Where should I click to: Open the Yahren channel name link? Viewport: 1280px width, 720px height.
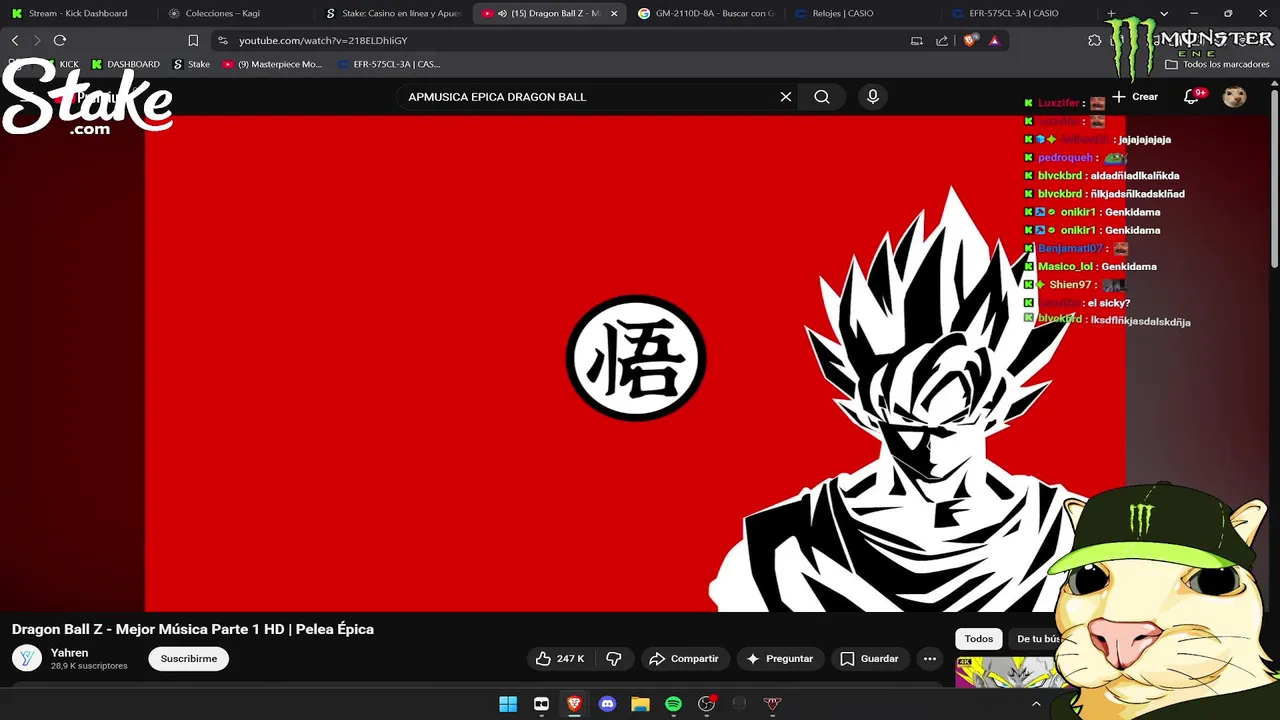[x=70, y=653]
